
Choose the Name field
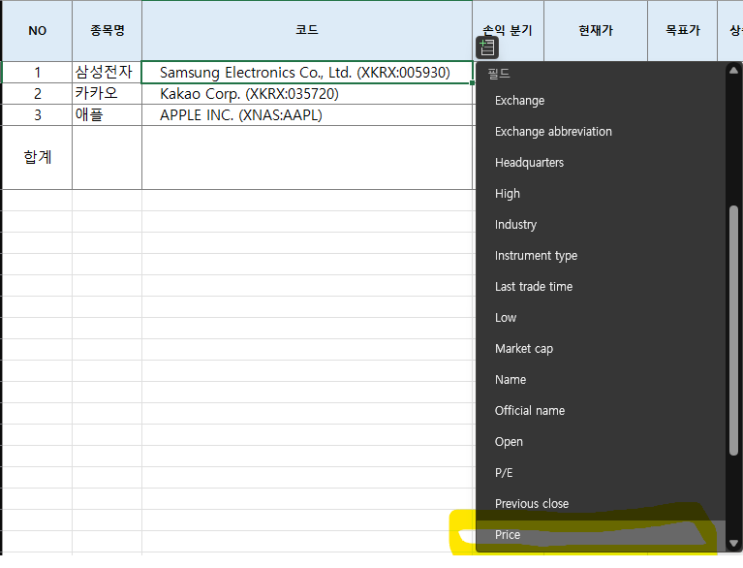tap(600, 380)
